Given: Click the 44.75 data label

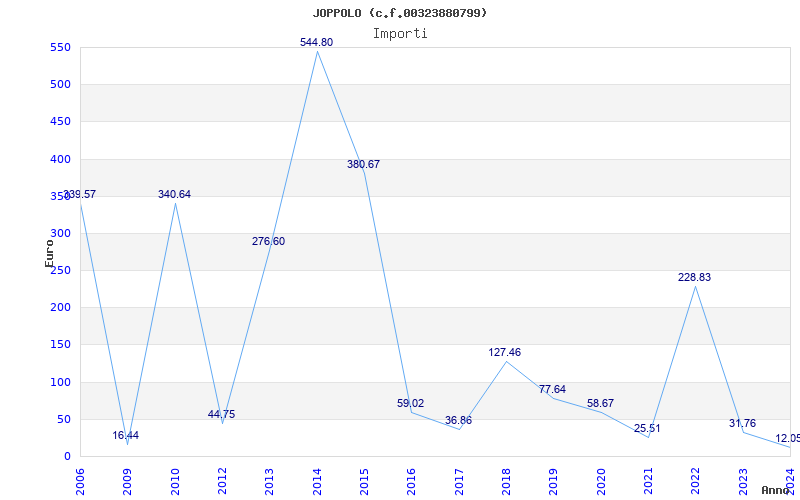Looking at the screenshot, I should click(x=221, y=414).
